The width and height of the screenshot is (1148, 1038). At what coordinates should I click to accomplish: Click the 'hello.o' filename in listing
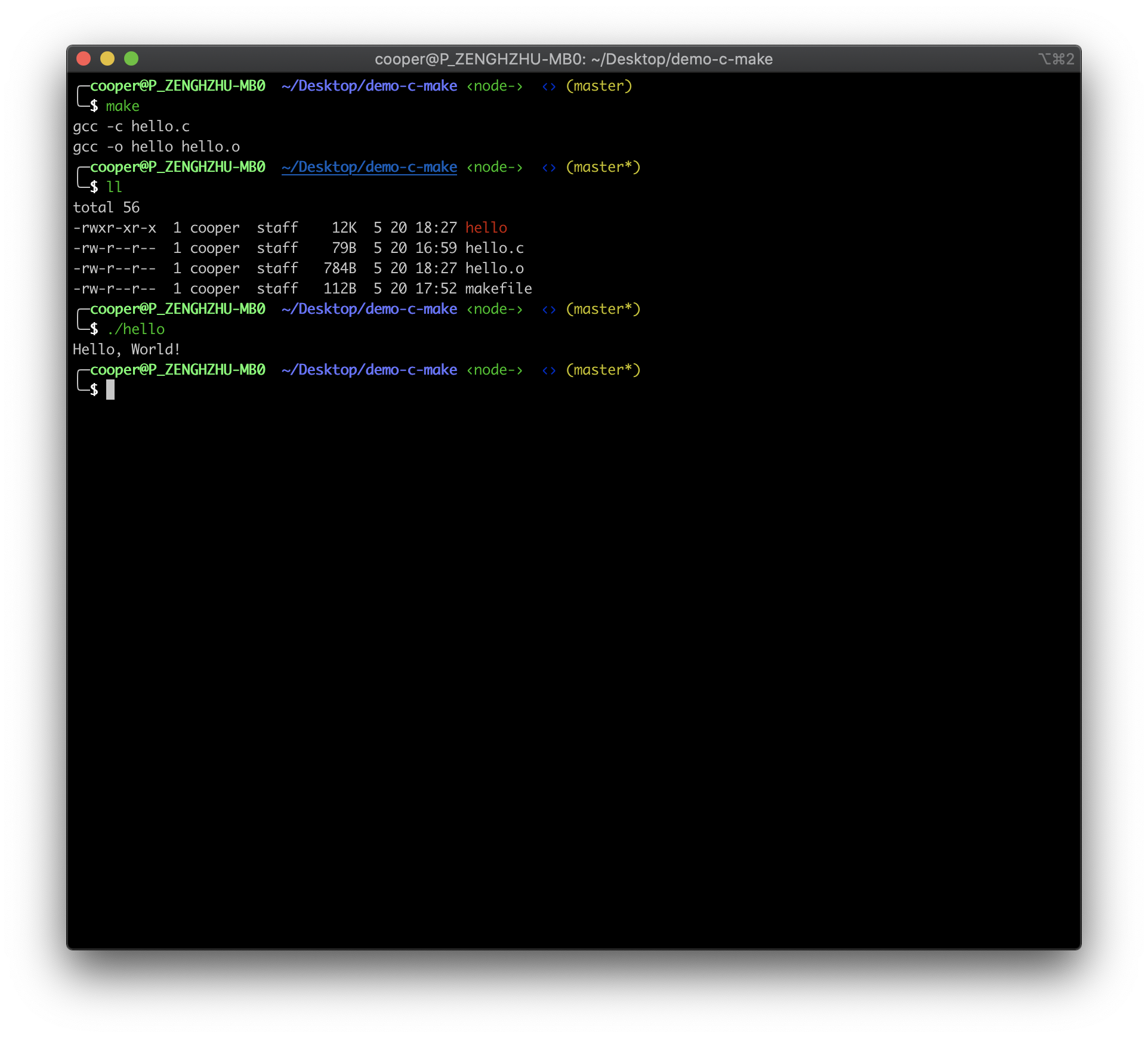[x=494, y=268]
